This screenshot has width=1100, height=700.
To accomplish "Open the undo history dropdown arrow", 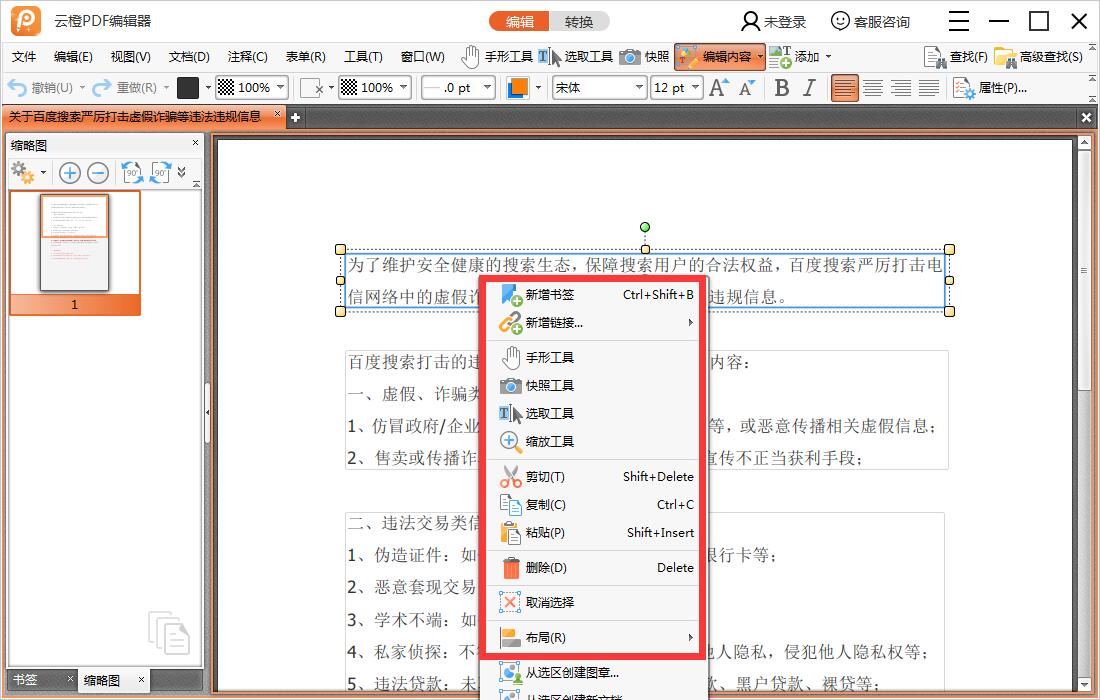I will click(x=82, y=88).
